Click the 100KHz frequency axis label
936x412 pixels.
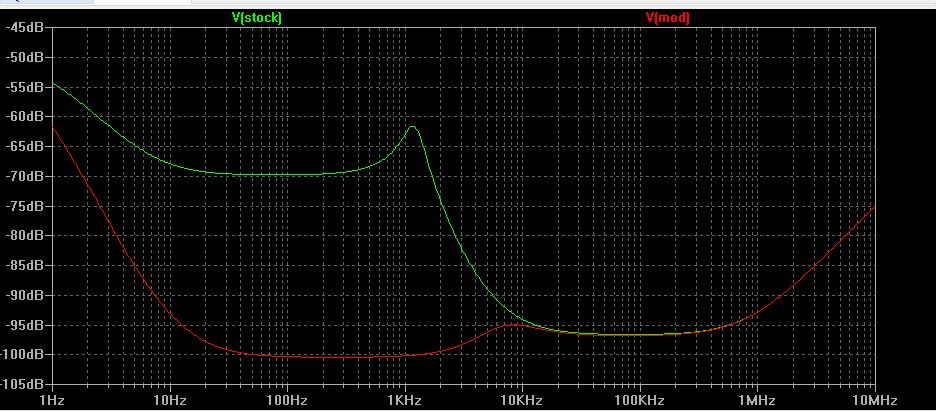(x=638, y=400)
